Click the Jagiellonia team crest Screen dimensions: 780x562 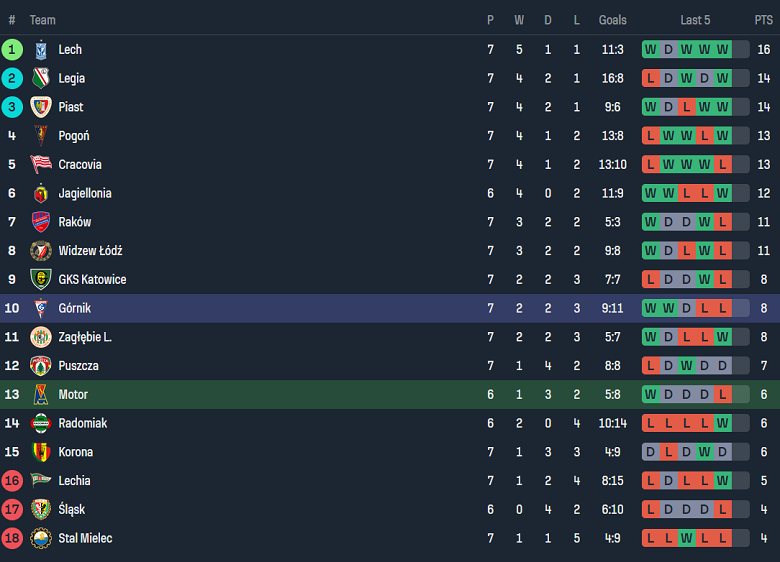click(41, 193)
